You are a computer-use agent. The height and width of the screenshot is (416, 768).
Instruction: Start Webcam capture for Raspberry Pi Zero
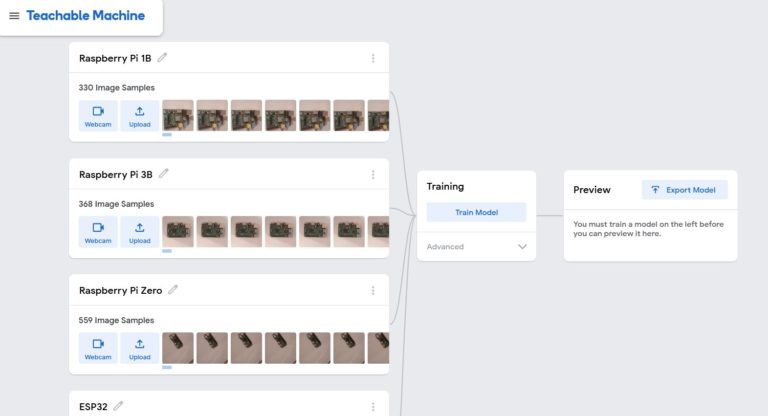coord(98,348)
